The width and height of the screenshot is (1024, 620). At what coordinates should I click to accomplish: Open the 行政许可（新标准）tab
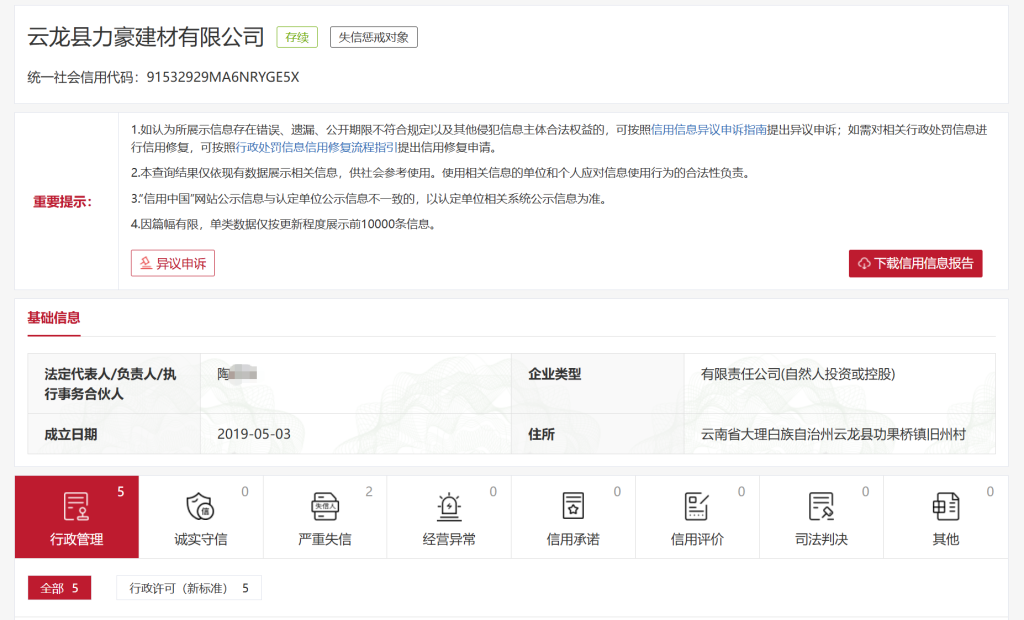[188, 588]
